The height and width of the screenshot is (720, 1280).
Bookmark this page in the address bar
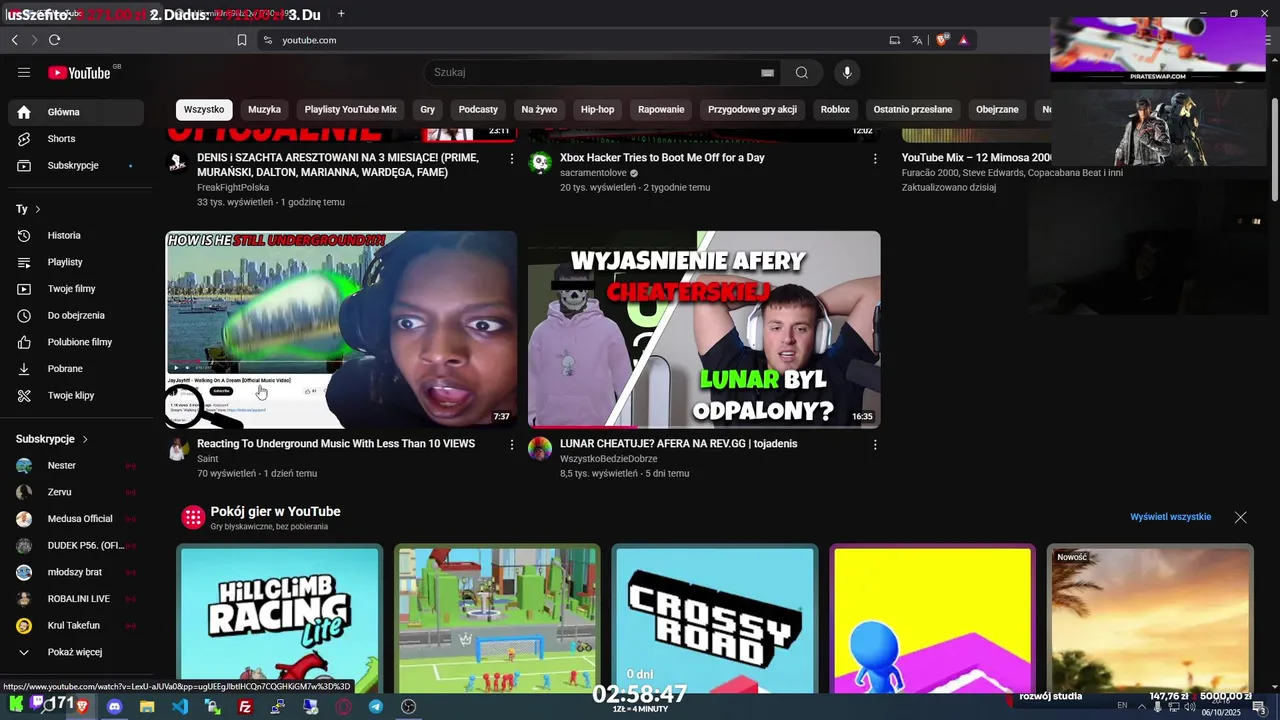click(242, 40)
